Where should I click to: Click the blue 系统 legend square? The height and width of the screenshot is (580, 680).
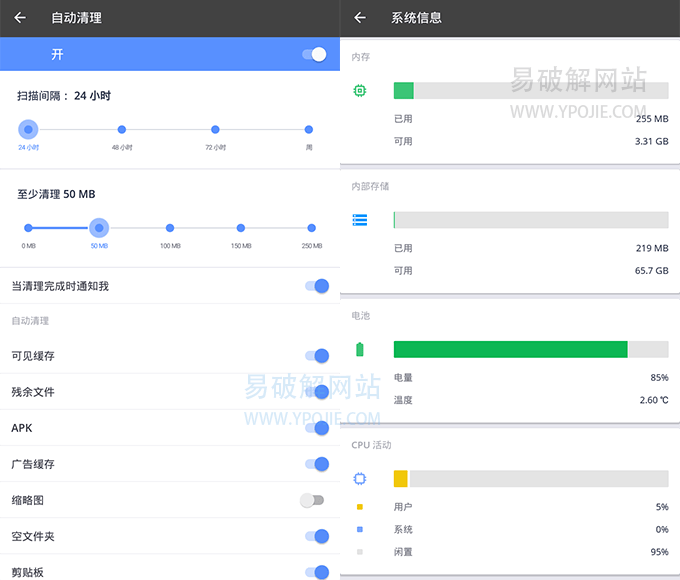click(x=360, y=529)
